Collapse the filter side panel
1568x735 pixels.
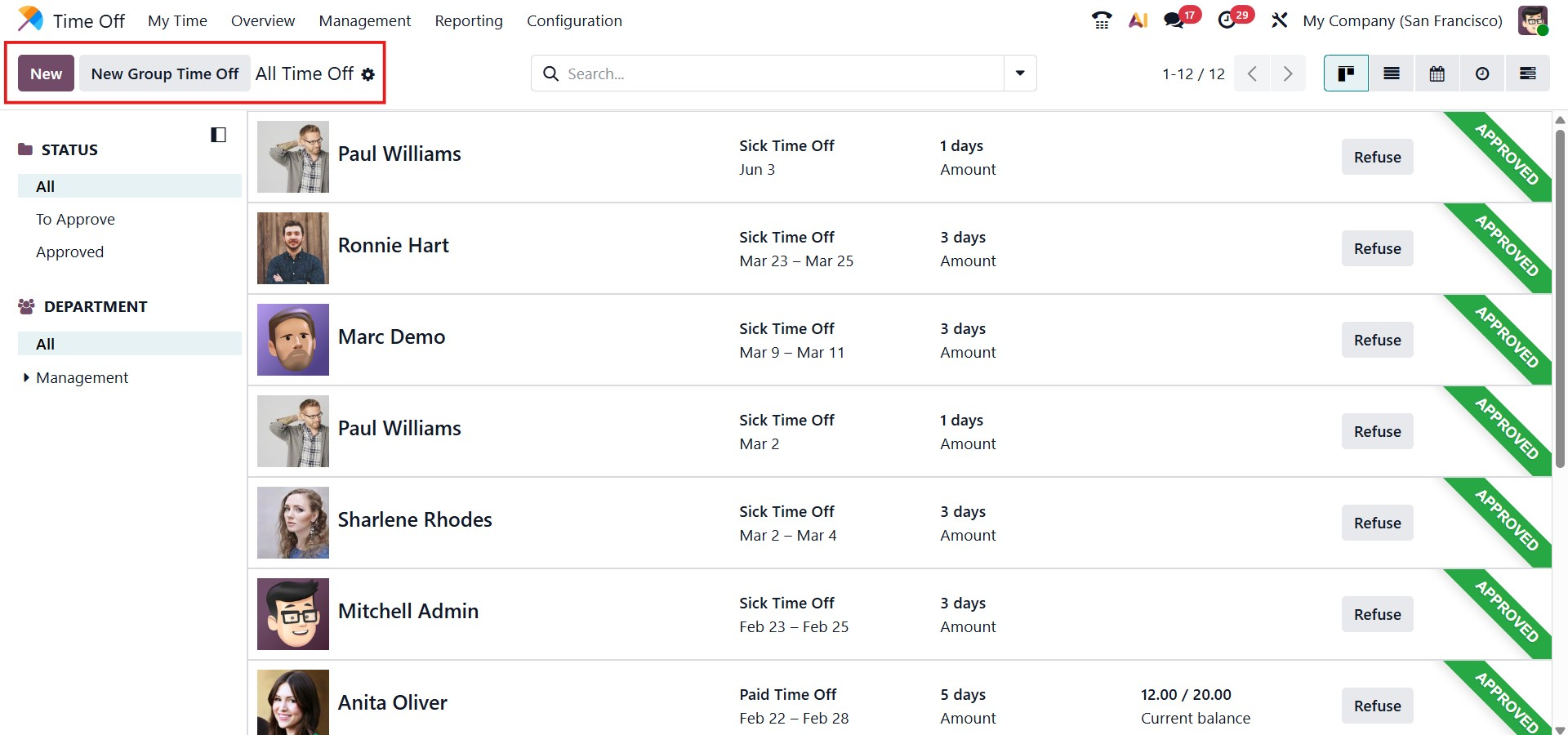(218, 135)
